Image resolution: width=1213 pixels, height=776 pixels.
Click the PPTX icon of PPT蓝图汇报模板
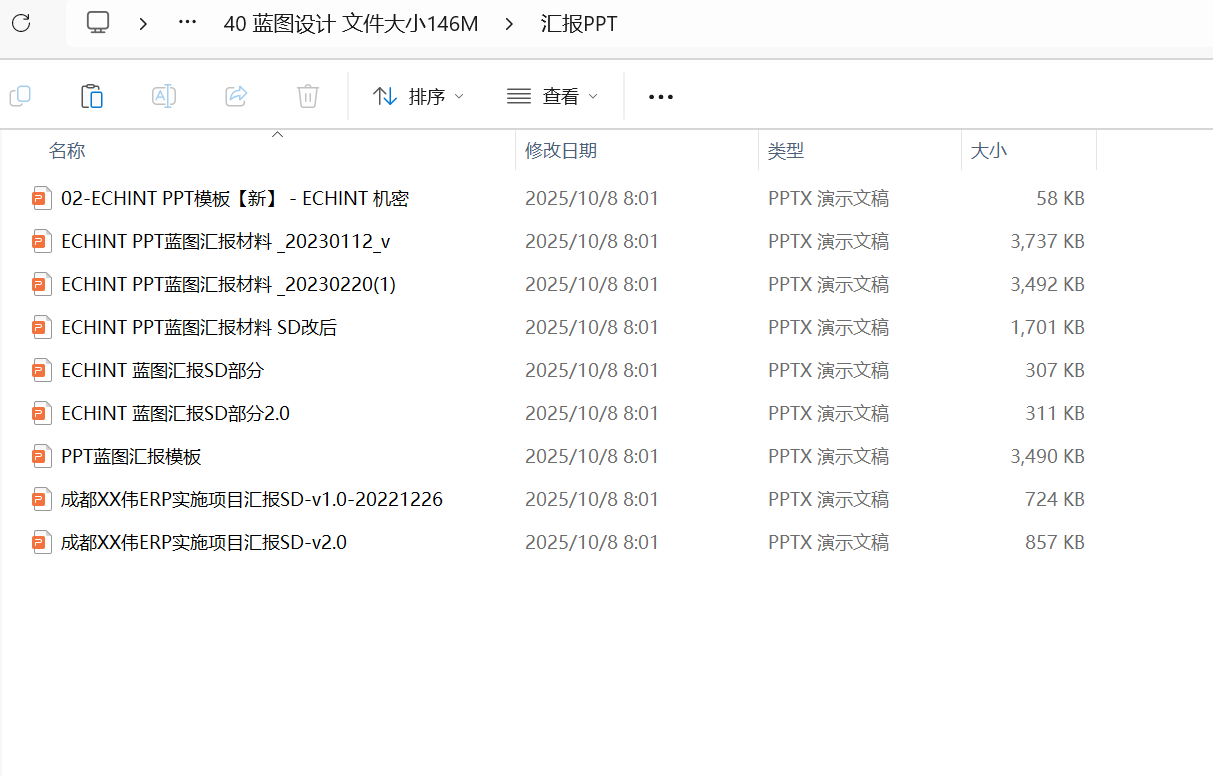[x=41, y=456]
